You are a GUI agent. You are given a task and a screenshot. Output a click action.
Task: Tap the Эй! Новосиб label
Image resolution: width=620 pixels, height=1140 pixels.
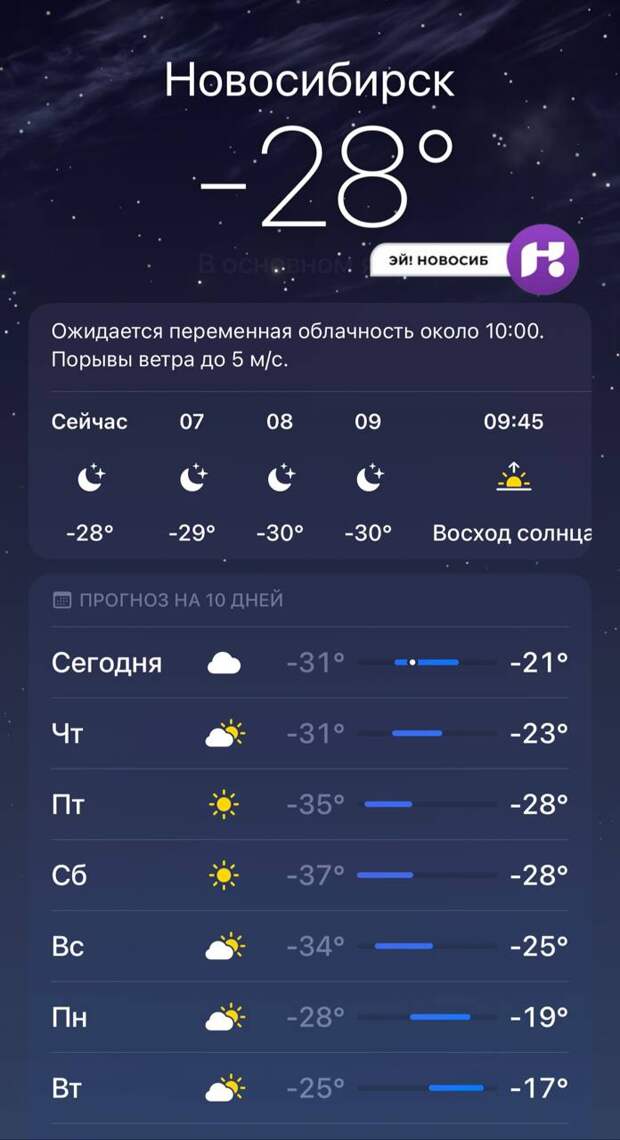coord(438,260)
